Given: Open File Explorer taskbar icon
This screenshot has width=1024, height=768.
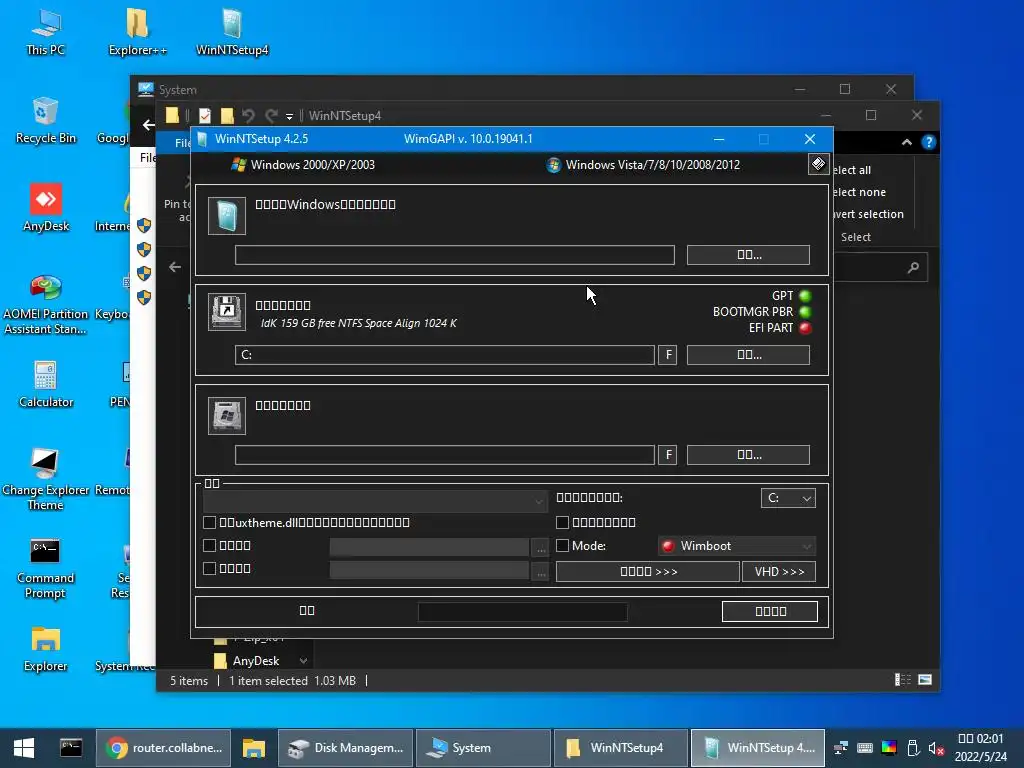Looking at the screenshot, I should click(253, 748).
